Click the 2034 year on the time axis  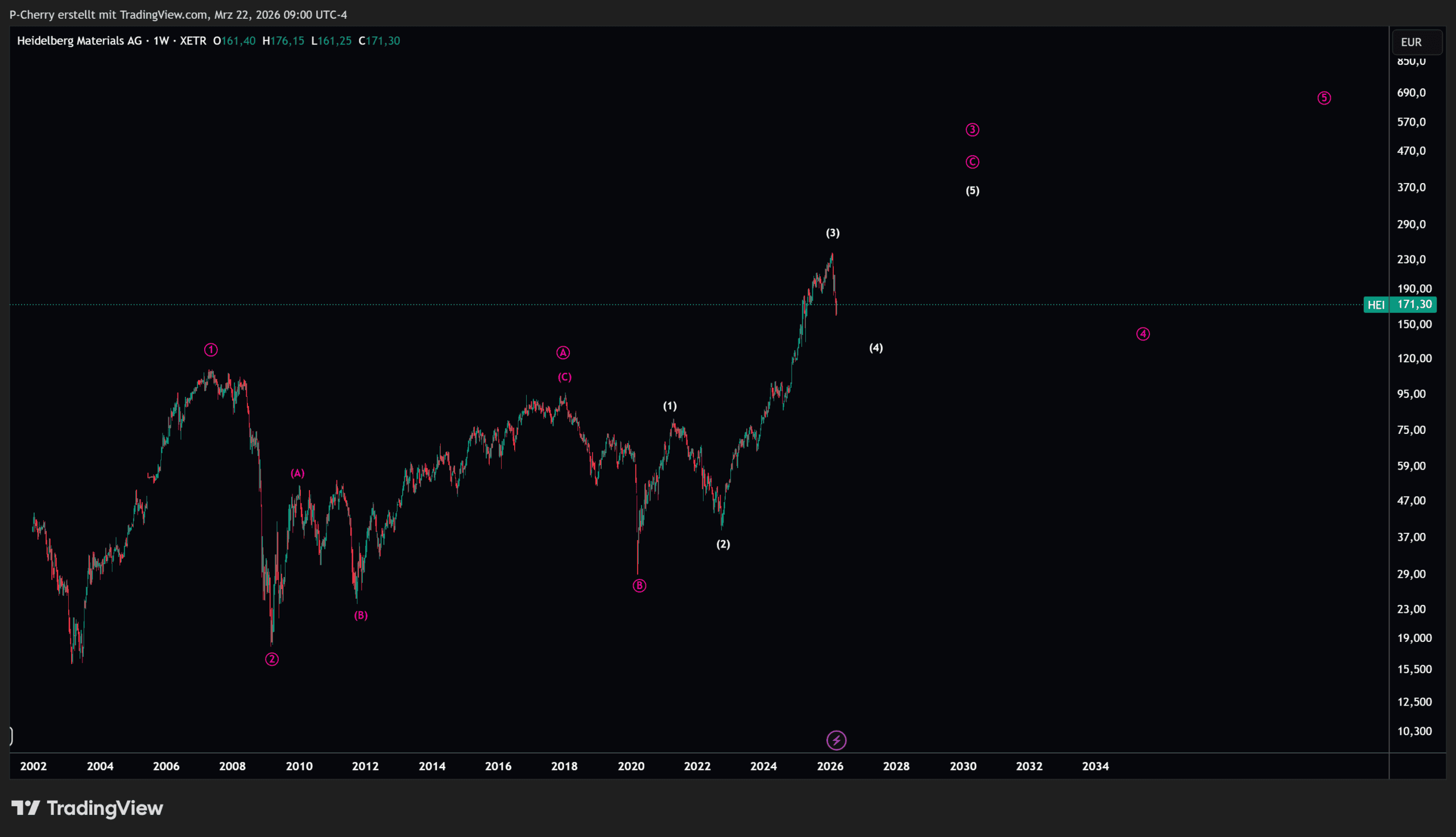click(x=1095, y=766)
